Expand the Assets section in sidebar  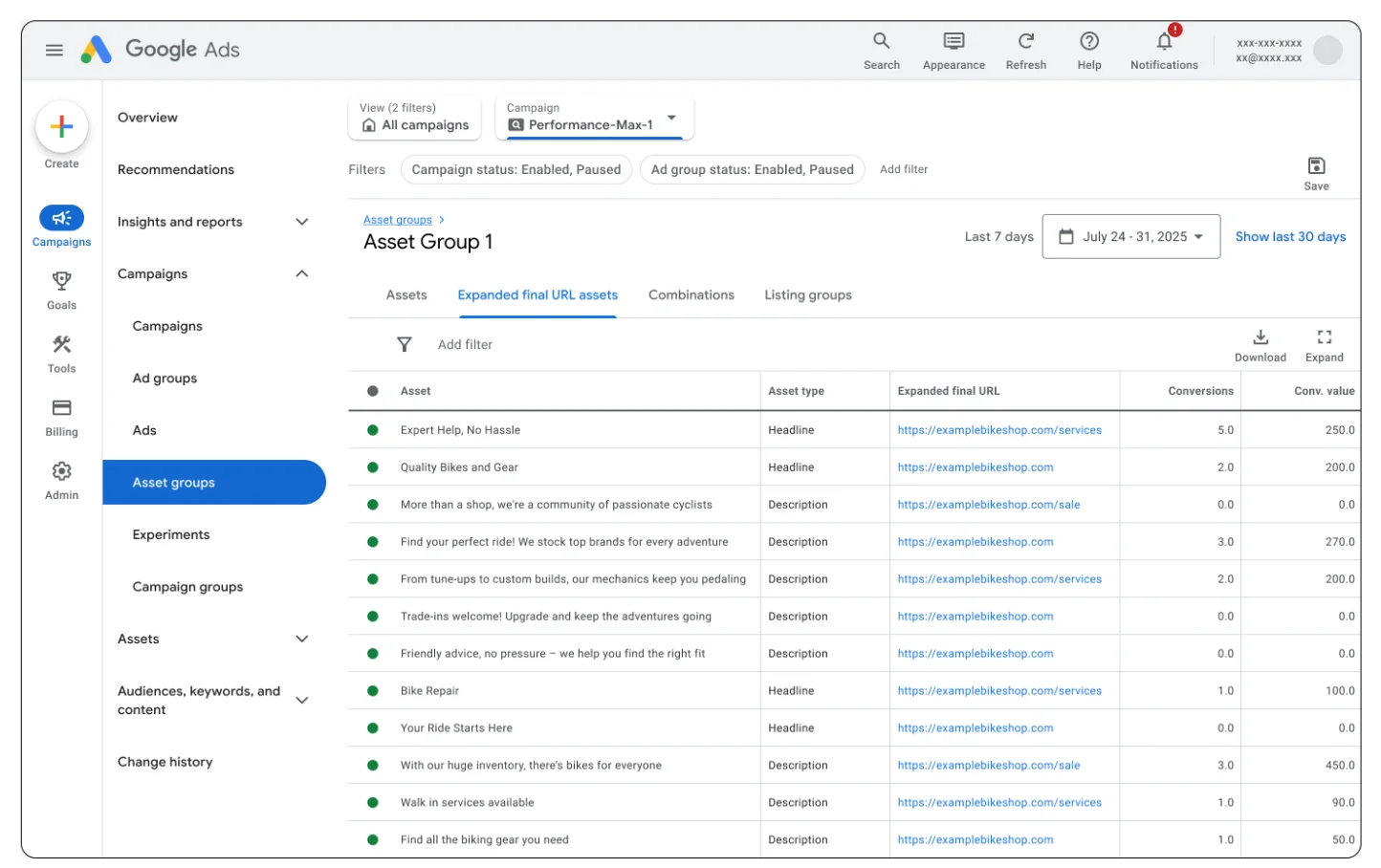302,639
